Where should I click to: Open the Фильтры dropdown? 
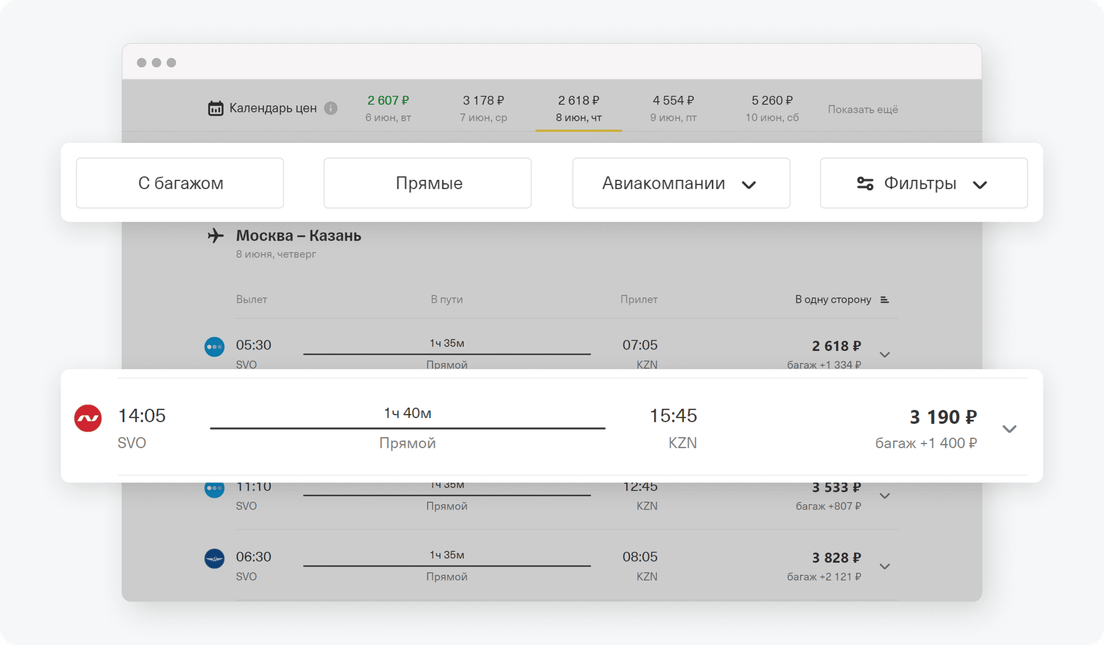pyautogui.click(x=924, y=183)
